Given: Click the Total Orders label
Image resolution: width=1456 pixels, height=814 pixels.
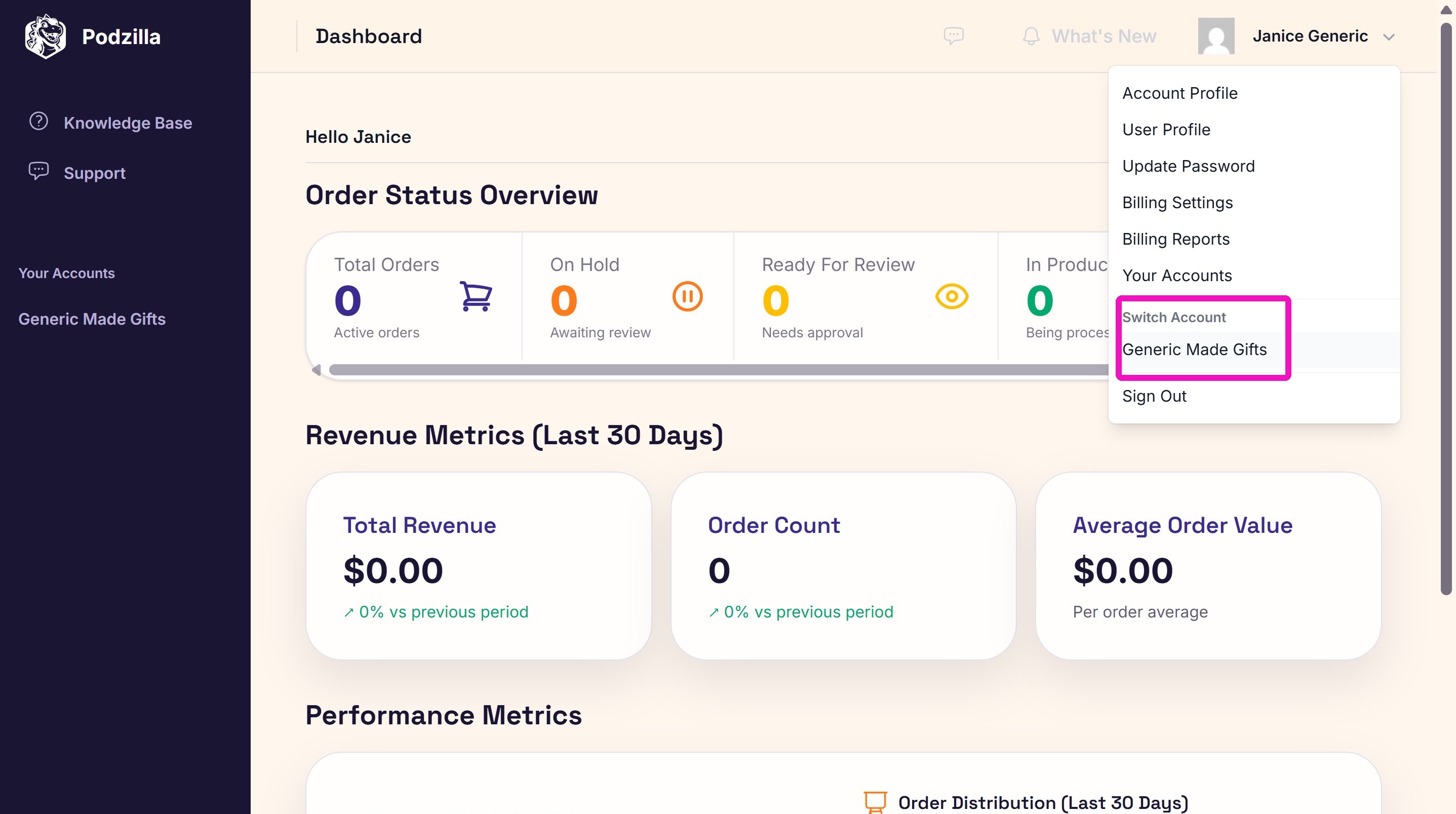Looking at the screenshot, I should (386, 264).
